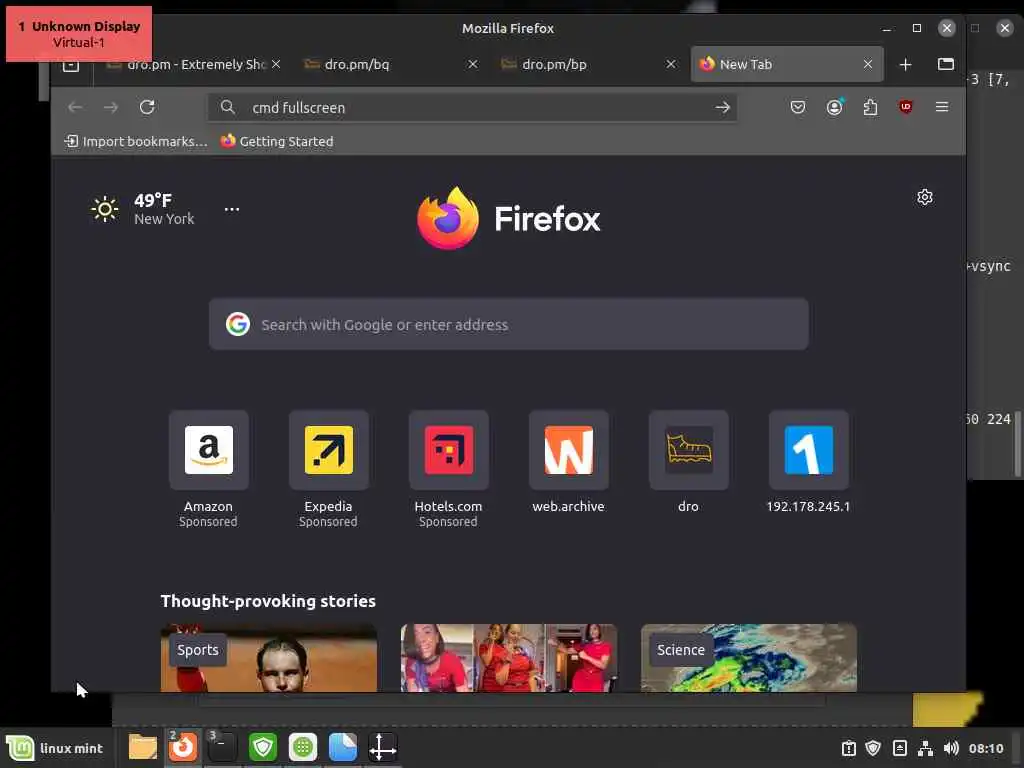Click the 08:10 clock

point(985,748)
